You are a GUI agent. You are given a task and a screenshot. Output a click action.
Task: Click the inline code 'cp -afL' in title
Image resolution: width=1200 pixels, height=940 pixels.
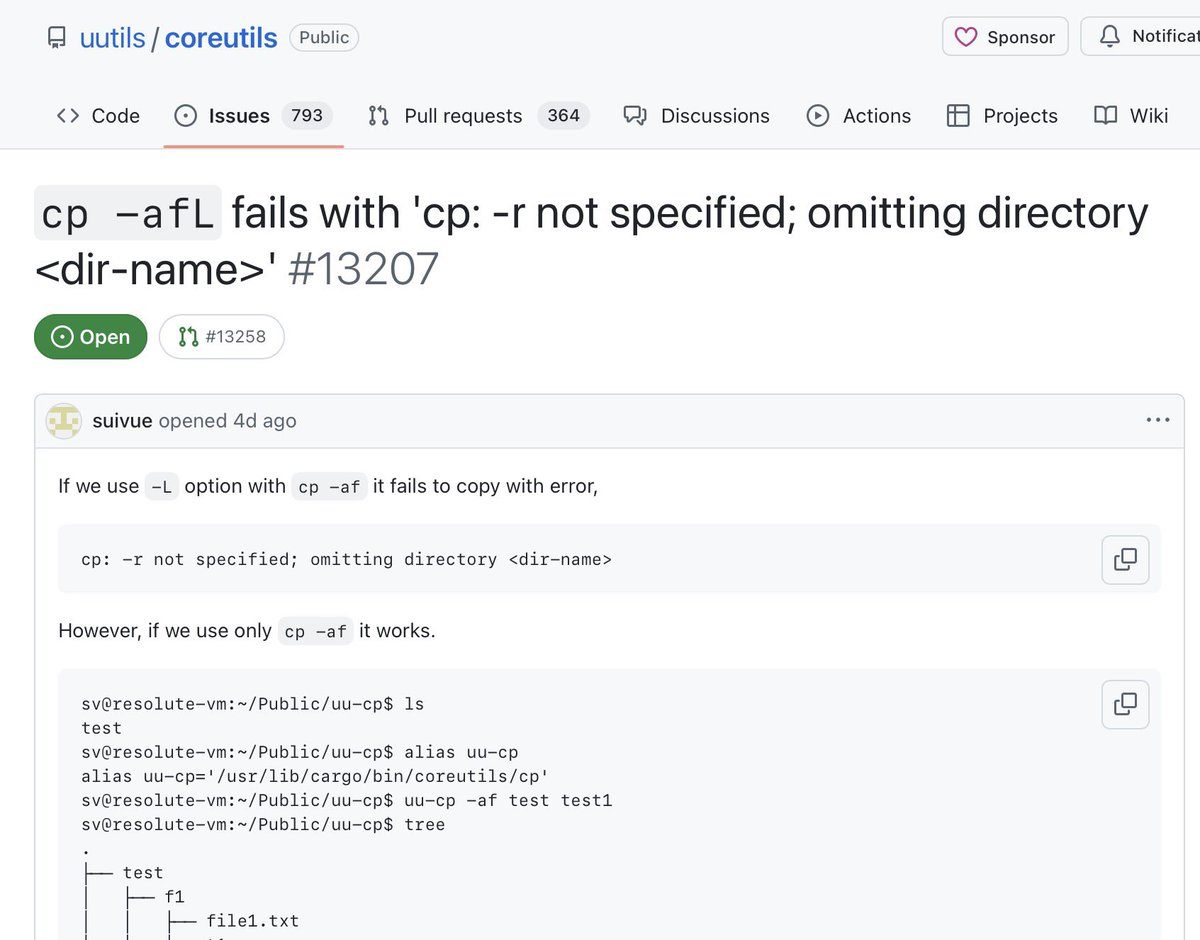(128, 213)
